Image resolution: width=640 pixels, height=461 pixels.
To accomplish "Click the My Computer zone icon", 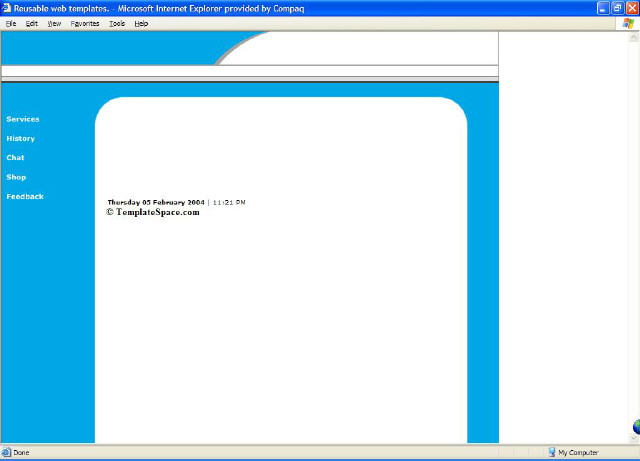I will [551, 452].
